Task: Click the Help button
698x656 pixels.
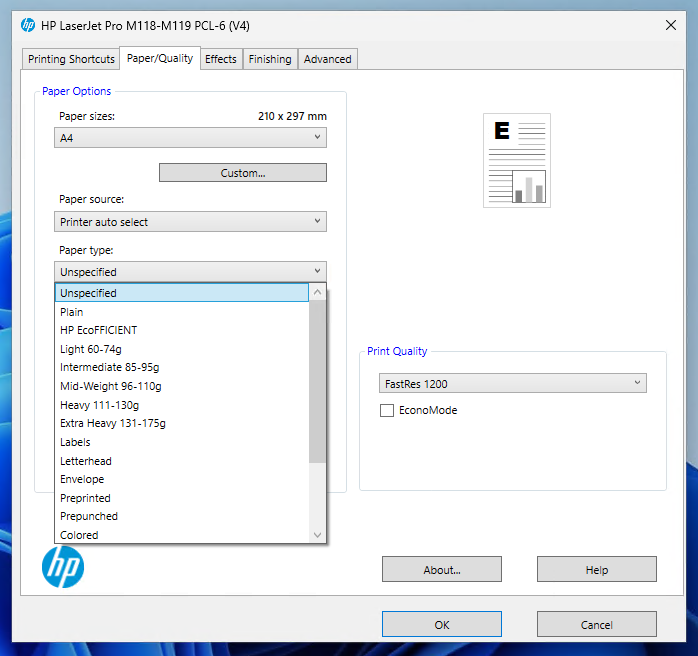Action: pos(597,569)
